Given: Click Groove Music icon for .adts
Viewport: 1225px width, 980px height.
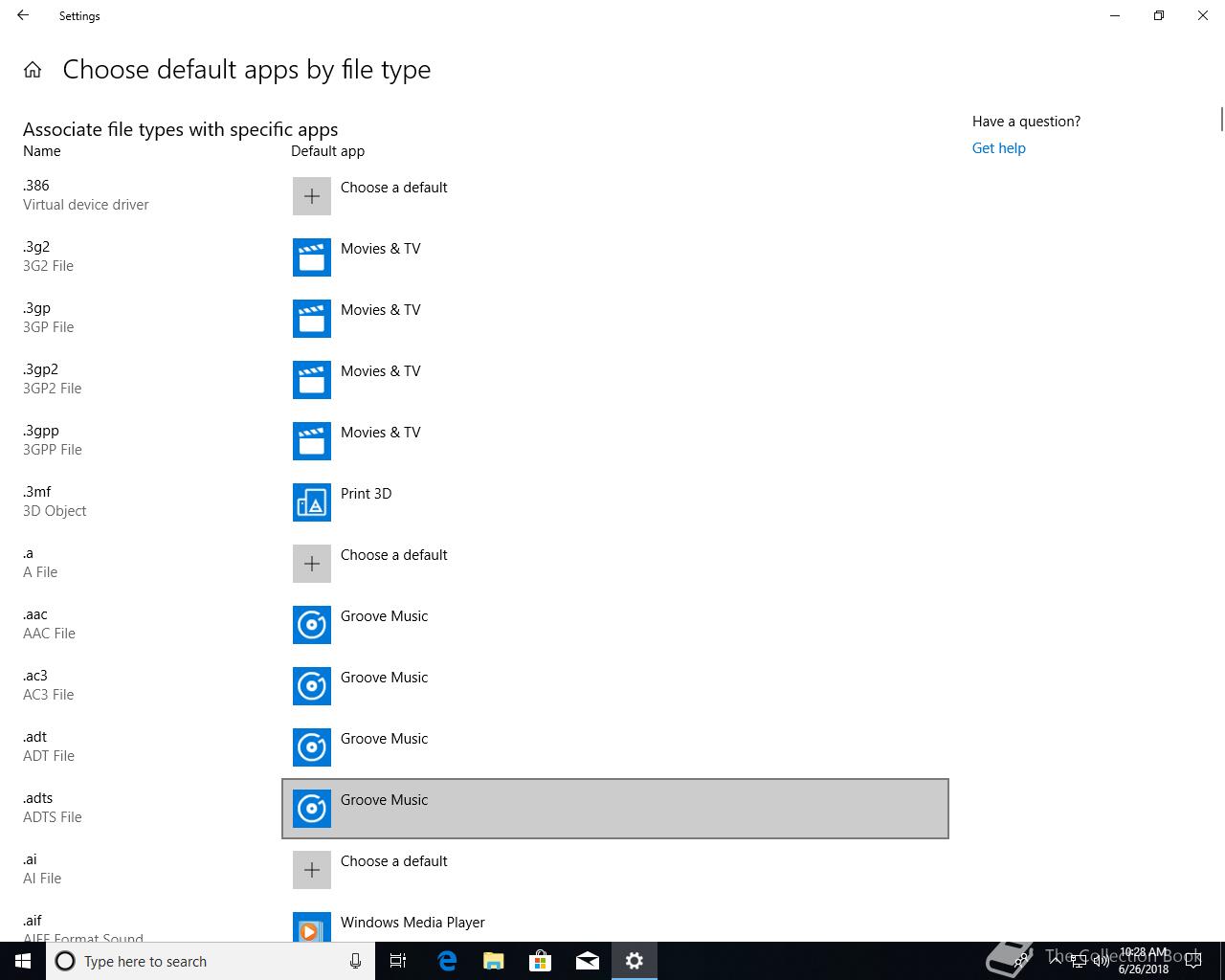Looking at the screenshot, I should 312,809.
